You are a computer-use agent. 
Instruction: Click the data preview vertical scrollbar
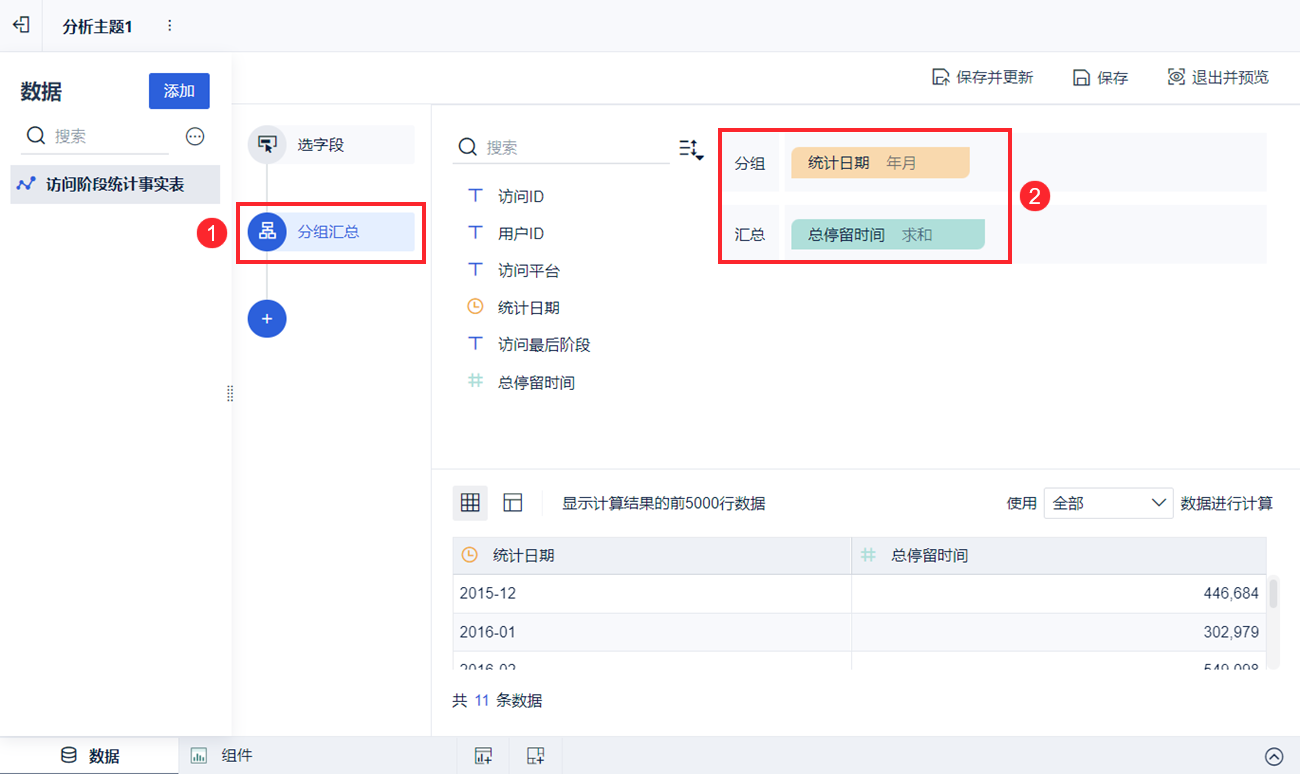[1273, 594]
